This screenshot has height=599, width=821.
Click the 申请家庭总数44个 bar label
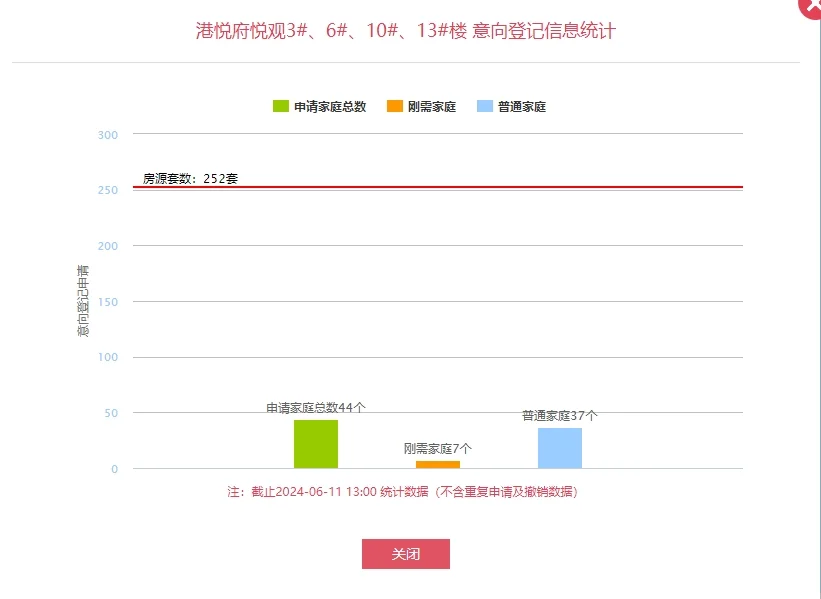[316, 407]
